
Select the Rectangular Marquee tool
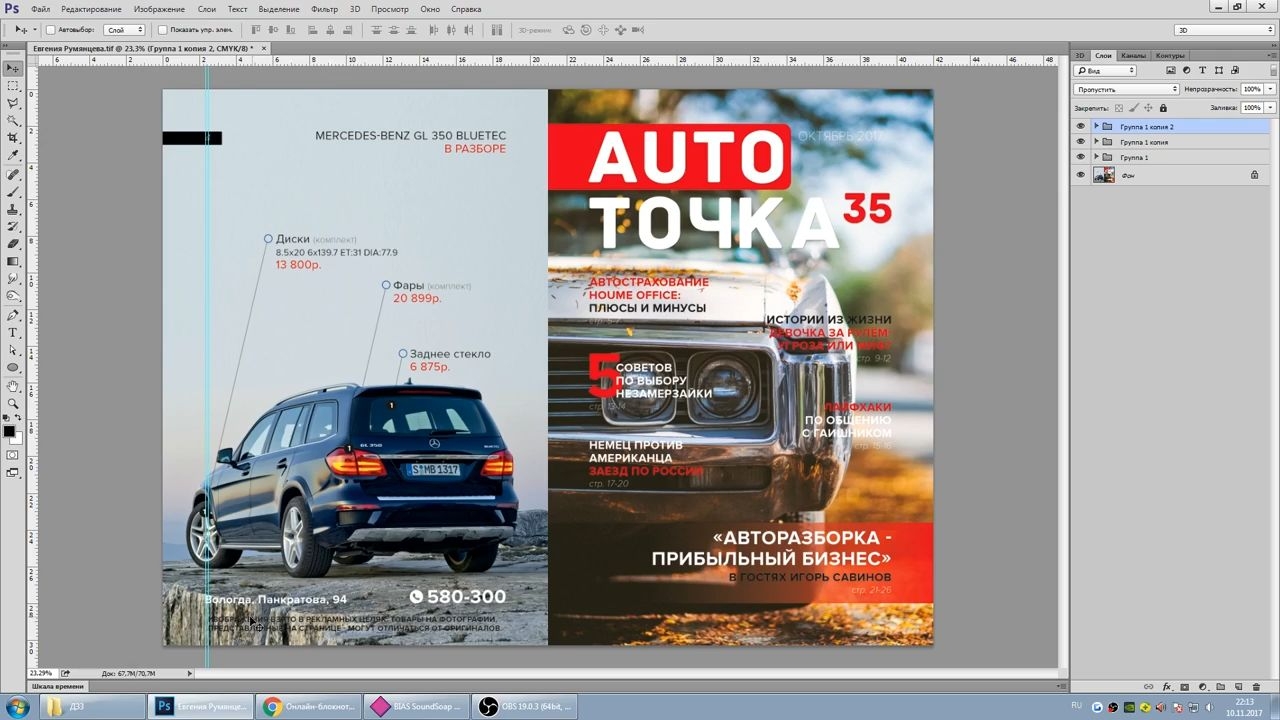tap(13, 86)
